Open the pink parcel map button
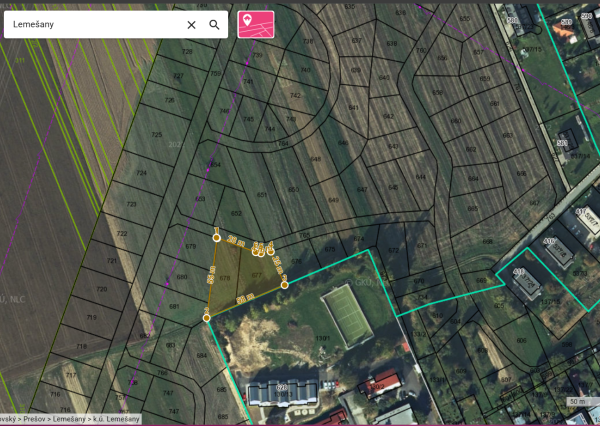 click(256, 24)
